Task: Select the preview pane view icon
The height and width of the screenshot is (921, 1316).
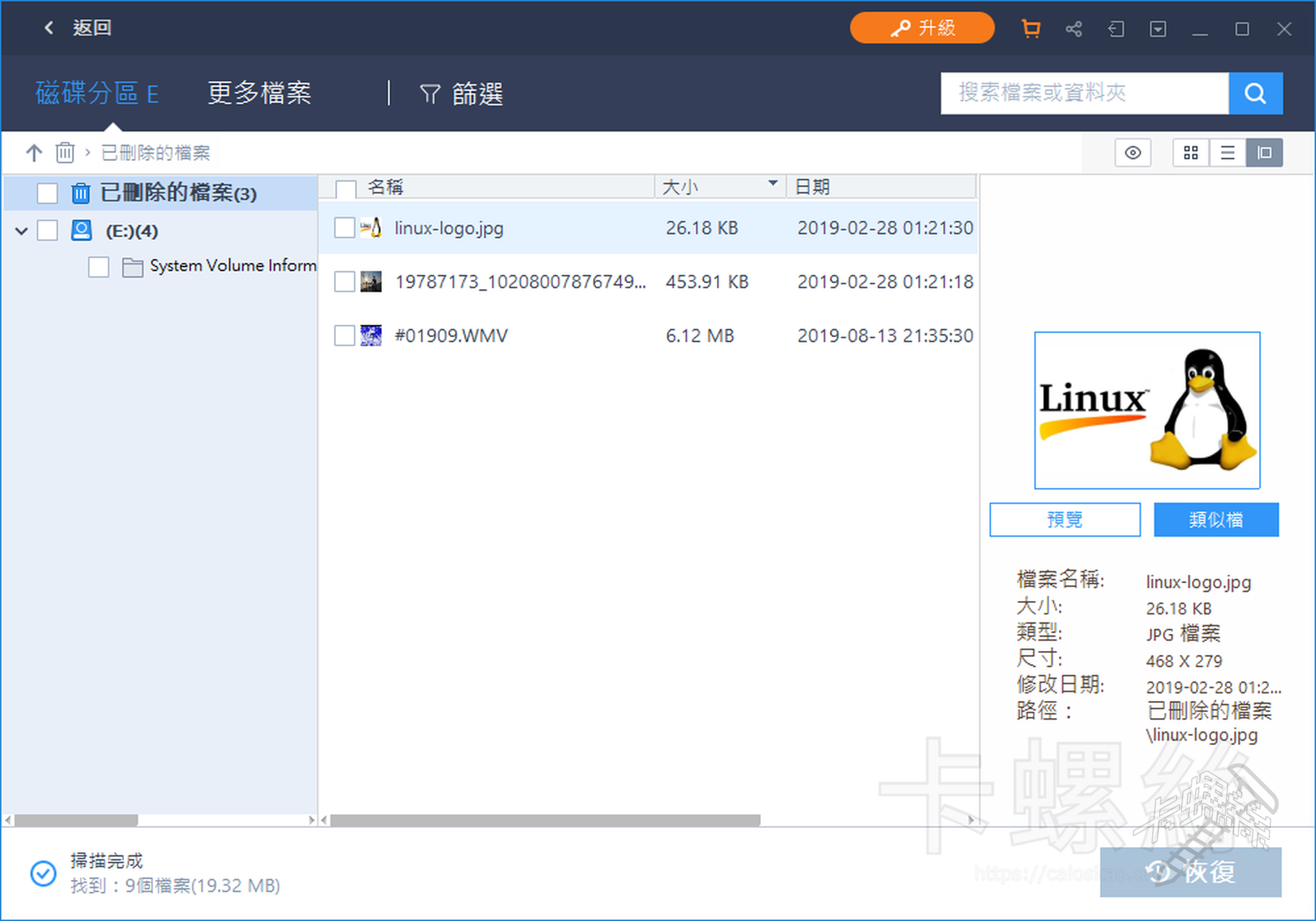Action: tap(1264, 153)
